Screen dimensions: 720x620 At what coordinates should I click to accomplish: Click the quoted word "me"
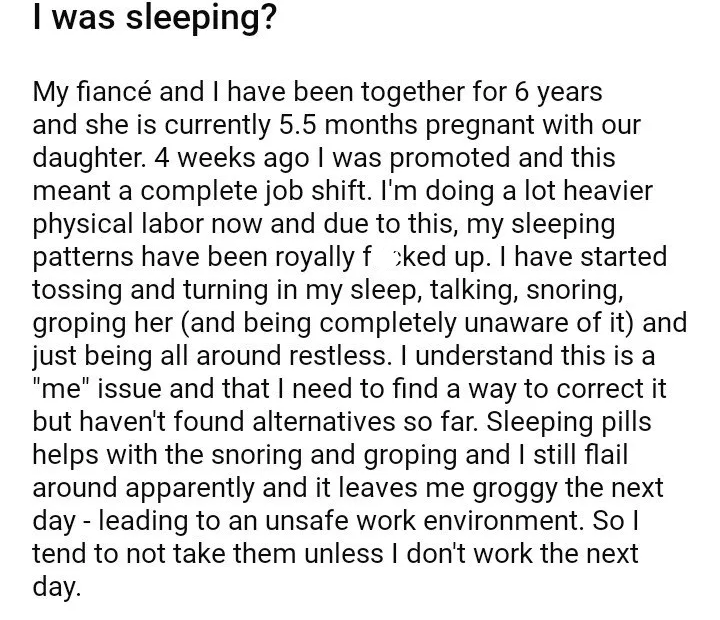coord(59,389)
